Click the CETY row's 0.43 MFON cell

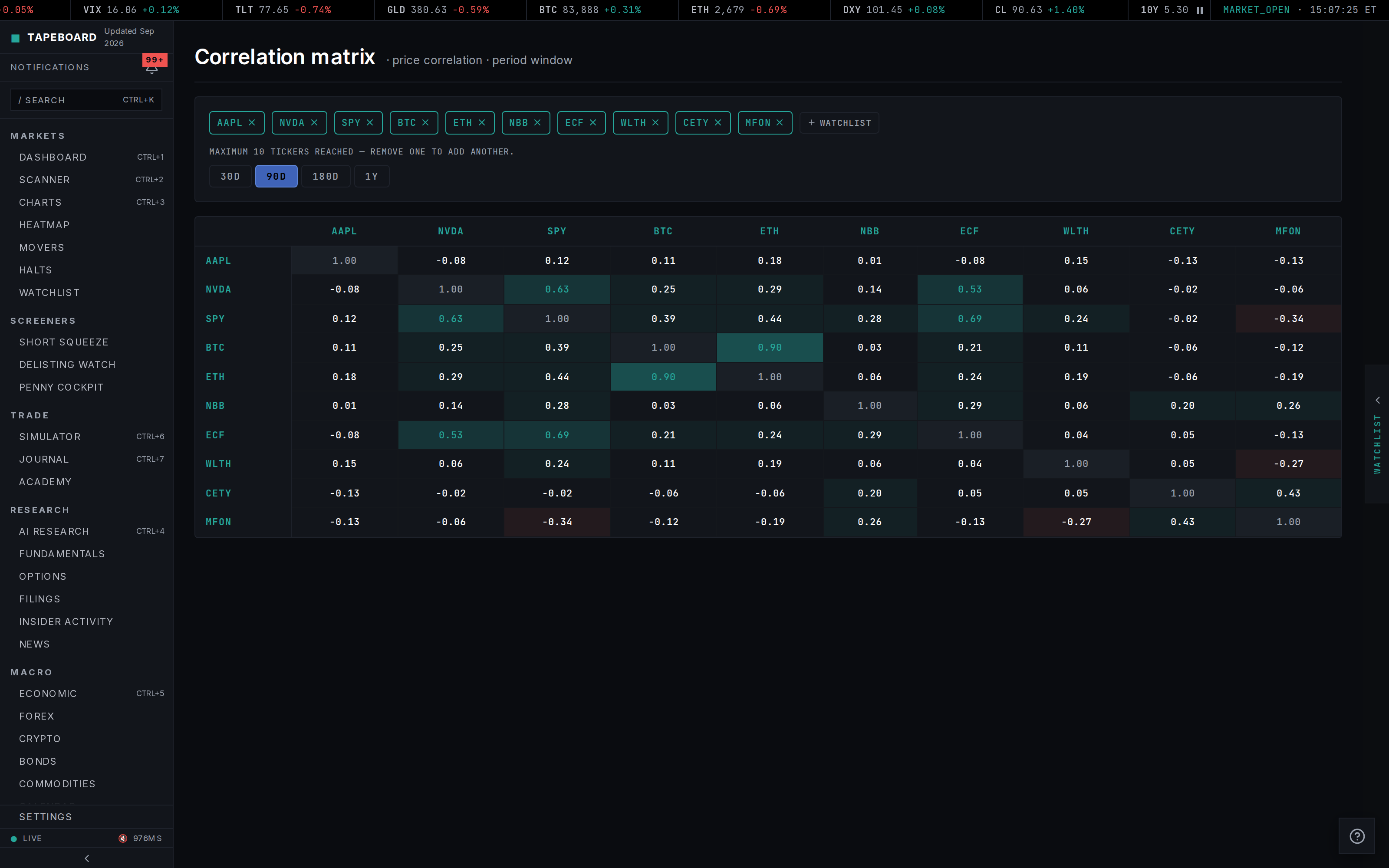click(1289, 493)
